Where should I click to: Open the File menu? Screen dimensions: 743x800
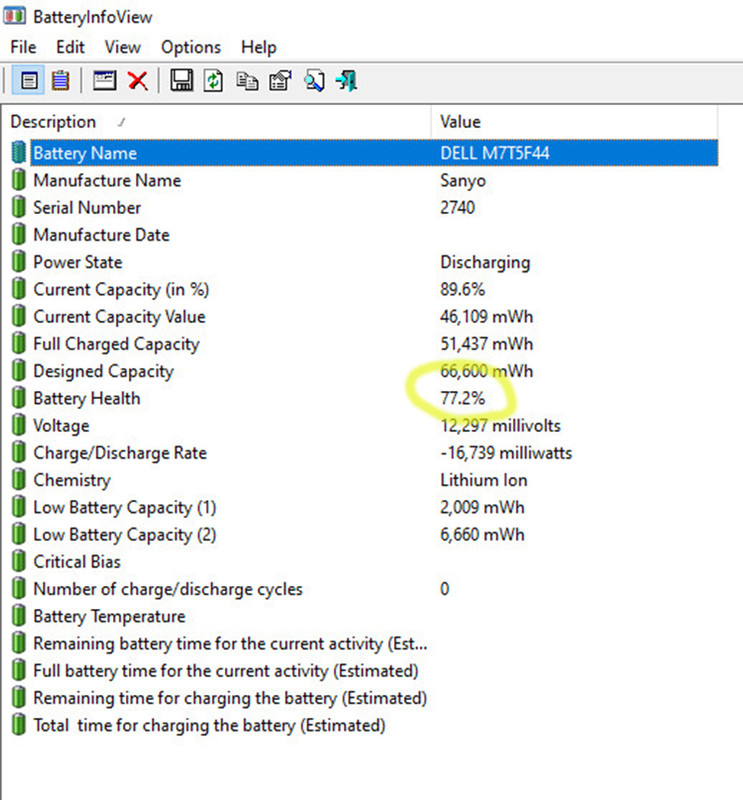point(23,47)
